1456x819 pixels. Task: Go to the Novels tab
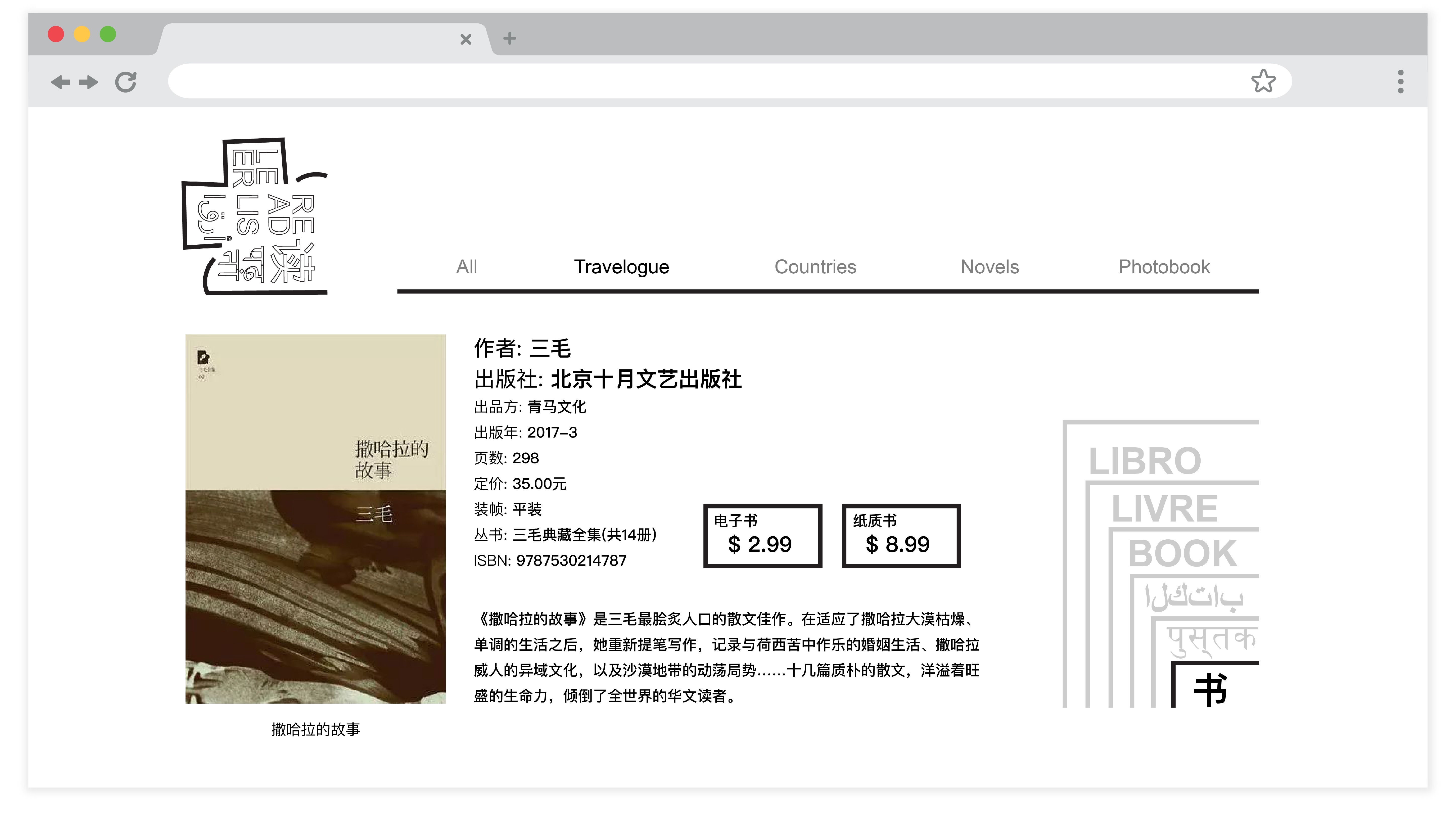pyautogui.click(x=989, y=267)
